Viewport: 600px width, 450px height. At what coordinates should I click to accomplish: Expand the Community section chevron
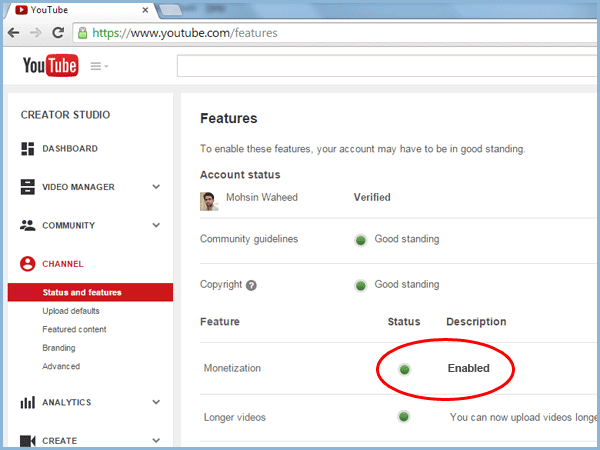coord(156,226)
